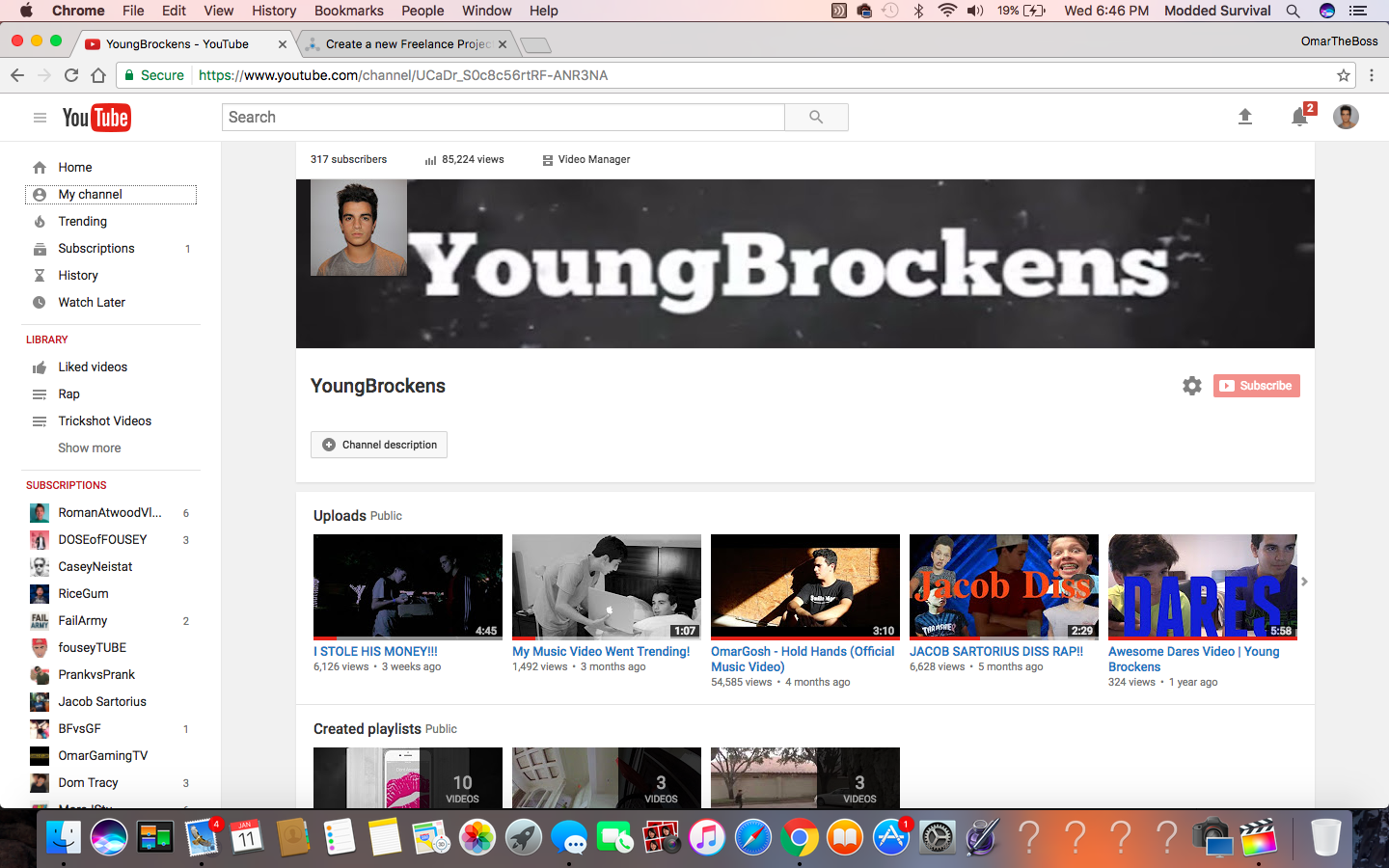
Task: Click the red Subscribe button
Action: tap(1256, 386)
